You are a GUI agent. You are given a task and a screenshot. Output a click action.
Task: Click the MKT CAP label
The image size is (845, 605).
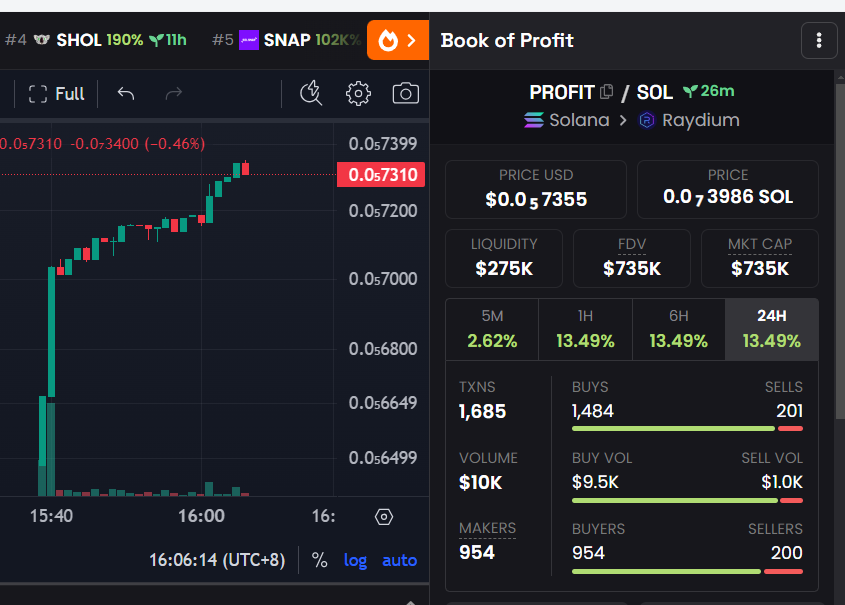pyautogui.click(x=760, y=245)
